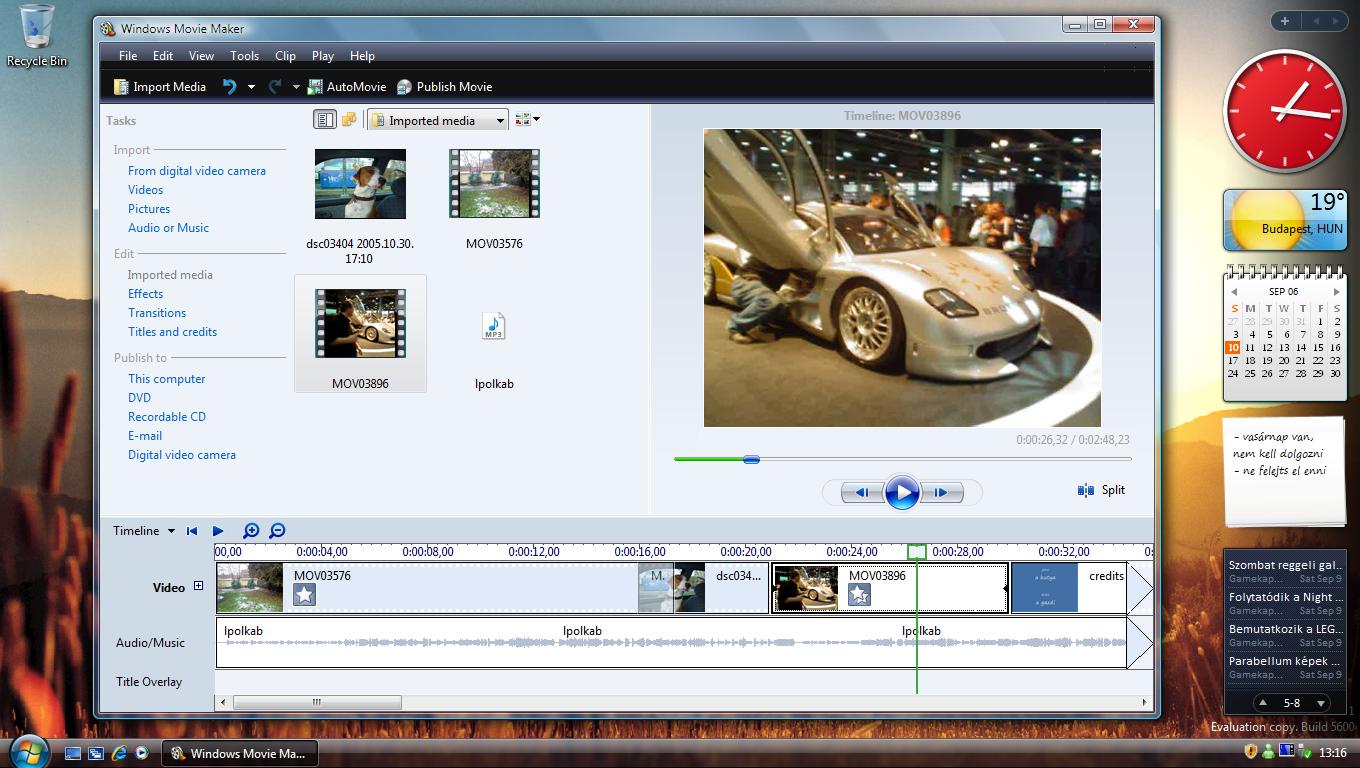Open the File menu
Screen dimensions: 1360x768
coord(128,56)
